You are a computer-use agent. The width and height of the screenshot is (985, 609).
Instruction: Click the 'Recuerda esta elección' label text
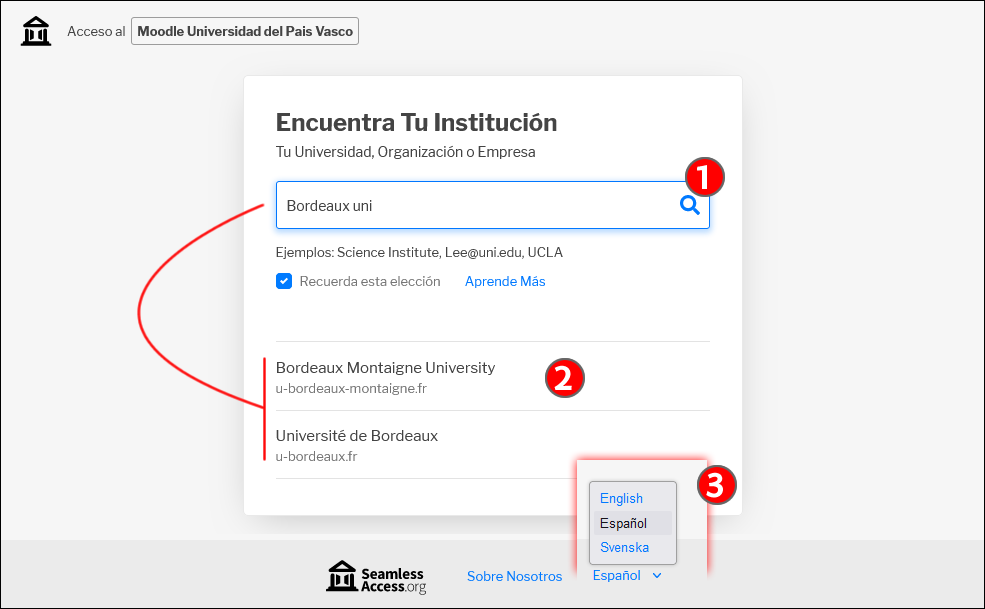[370, 282]
